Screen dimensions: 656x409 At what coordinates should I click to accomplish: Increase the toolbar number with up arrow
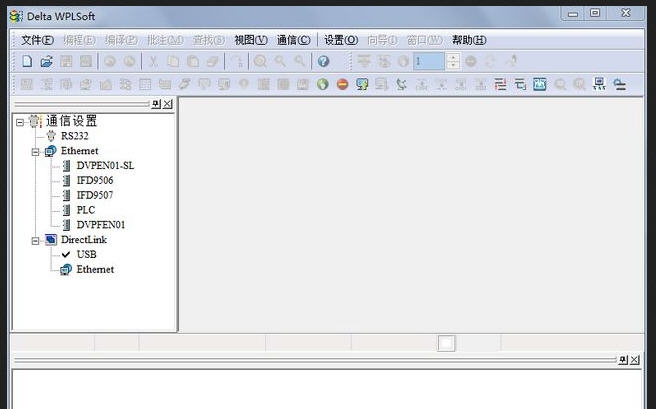click(453, 58)
